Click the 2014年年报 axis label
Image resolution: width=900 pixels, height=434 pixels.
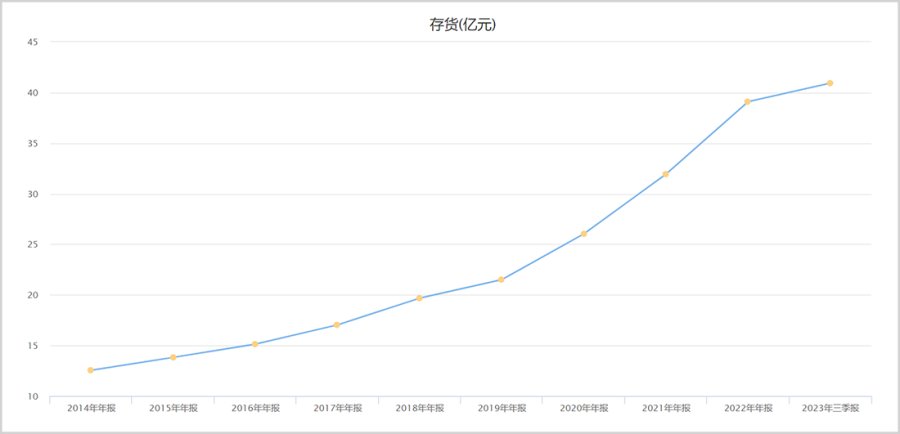point(91,408)
